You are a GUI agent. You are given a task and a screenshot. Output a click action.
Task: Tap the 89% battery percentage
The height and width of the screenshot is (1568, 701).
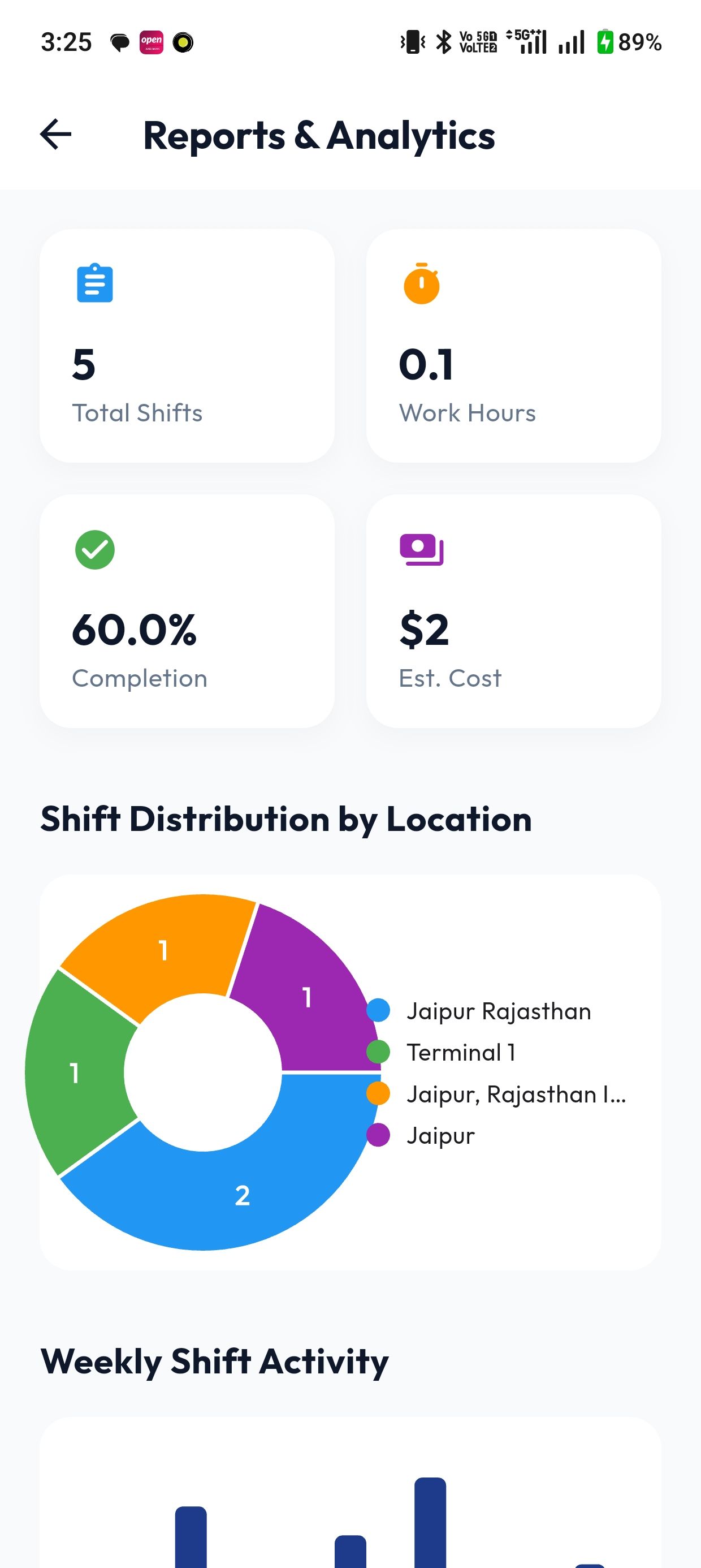pyautogui.click(x=640, y=42)
